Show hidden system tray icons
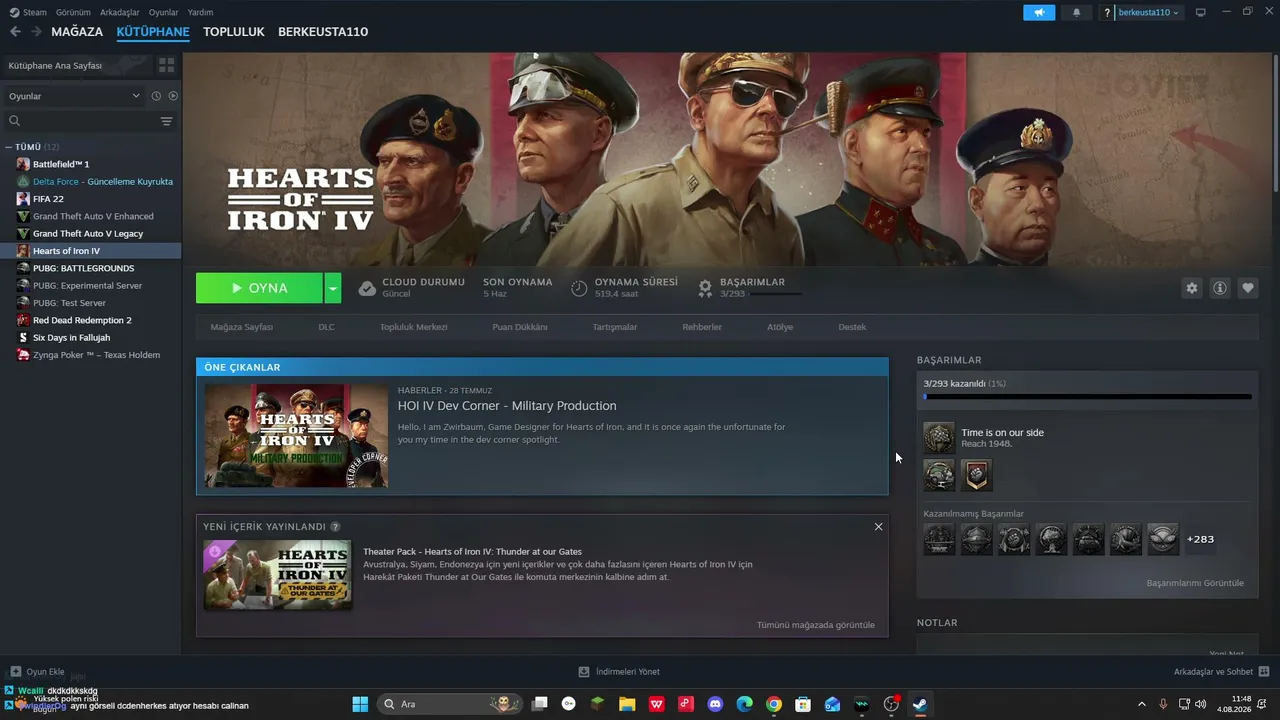 [x=1142, y=704]
